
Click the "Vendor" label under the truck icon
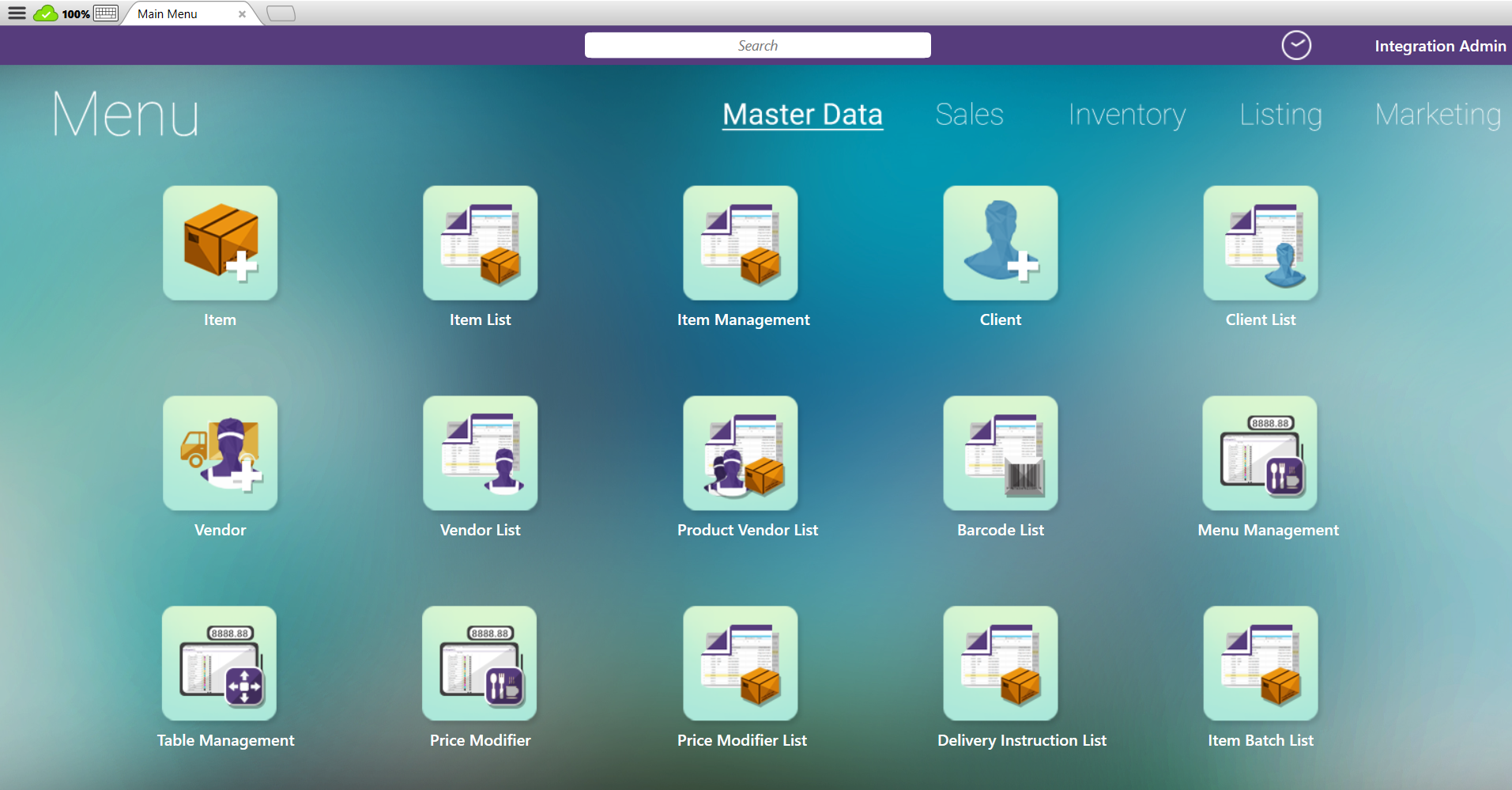(220, 530)
